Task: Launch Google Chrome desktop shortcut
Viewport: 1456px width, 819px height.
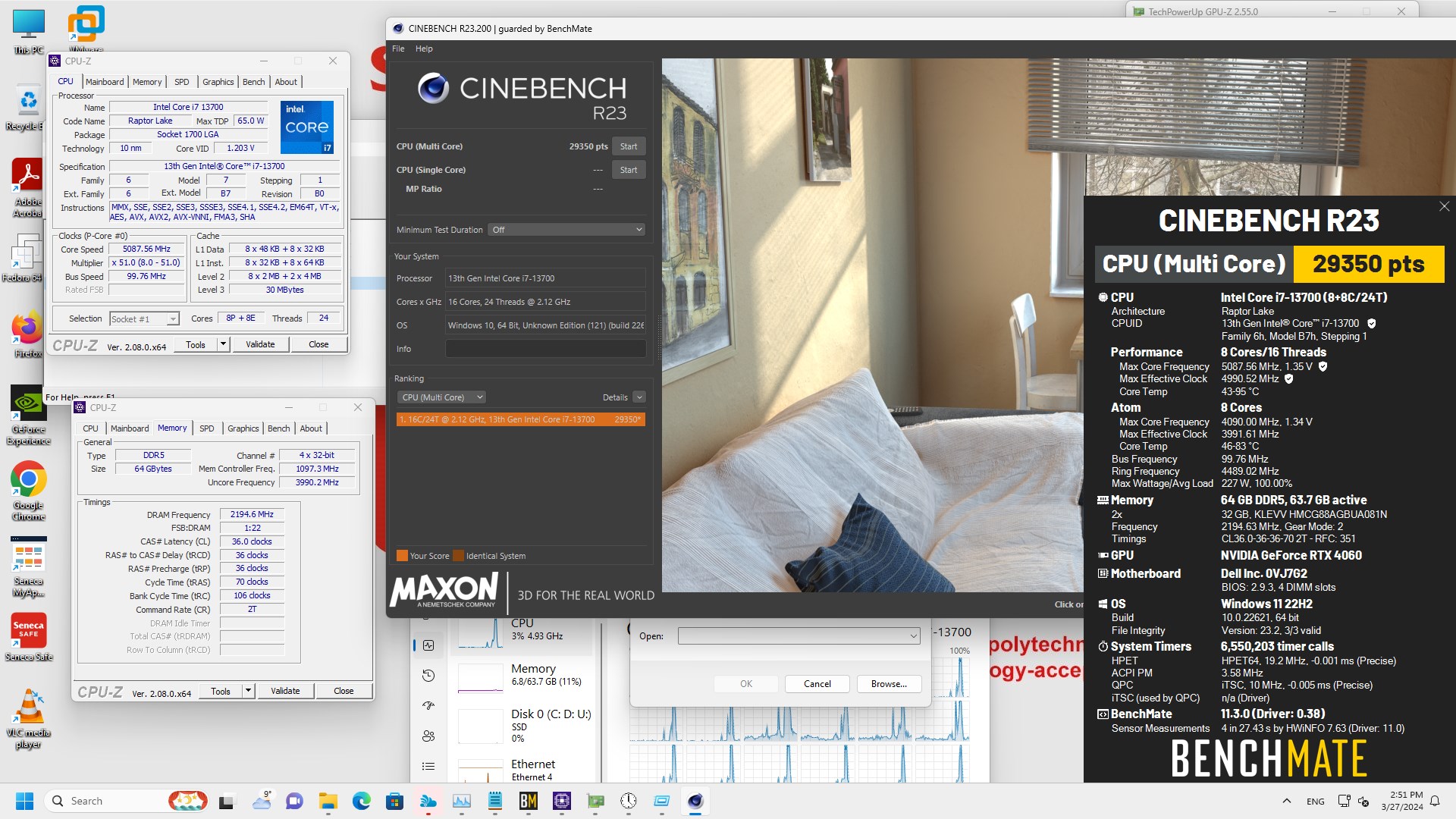Action: (x=28, y=491)
